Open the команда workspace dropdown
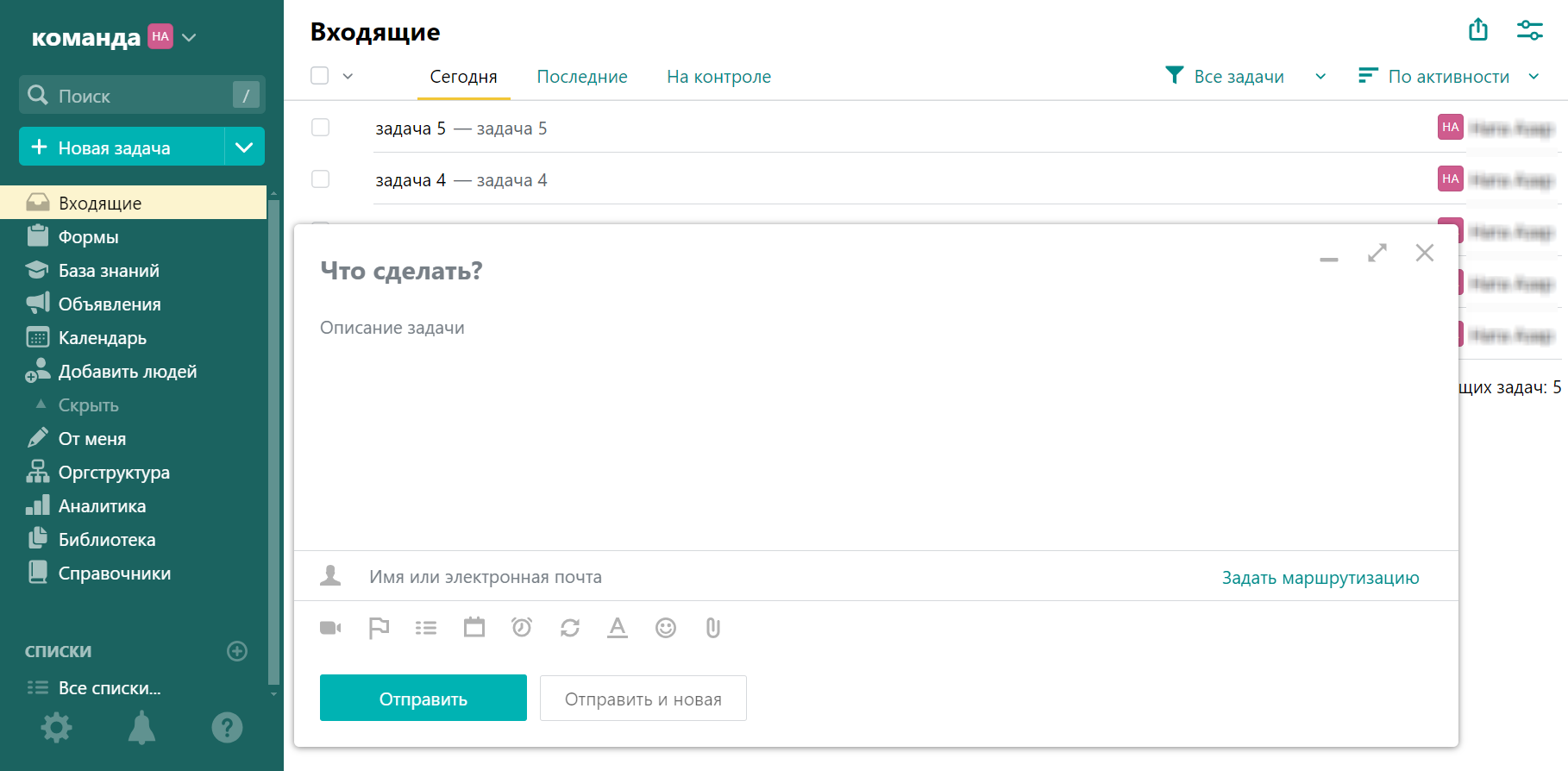Screen dimensions: 1568x771 pos(190,37)
